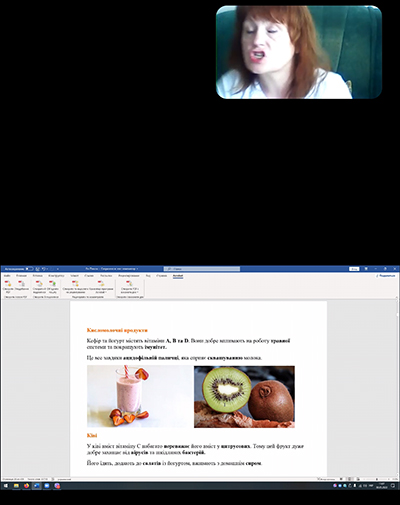The height and width of the screenshot is (505, 400).
Task: Expand the document title dropdown arrow
Action: click(x=137, y=269)
